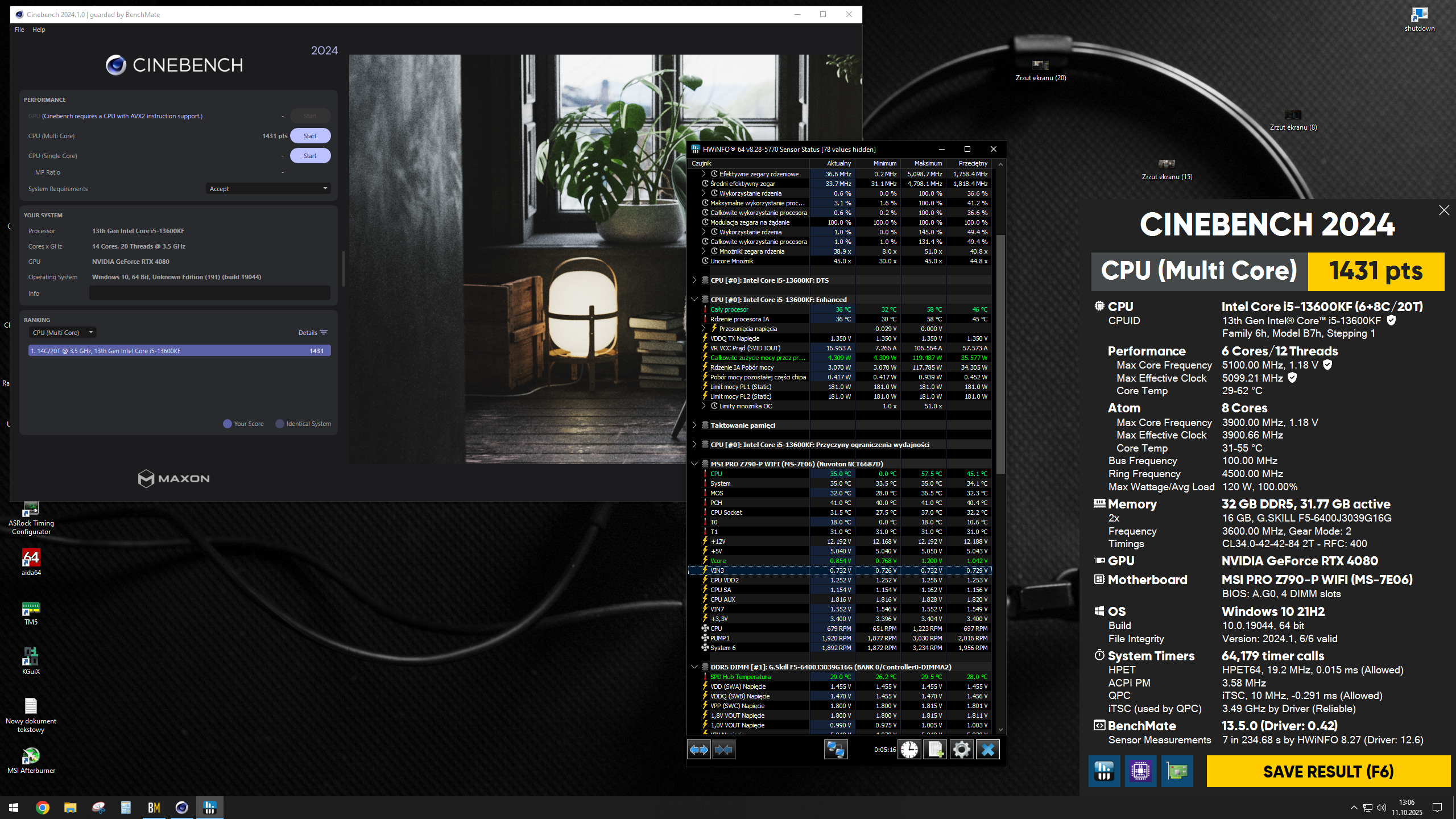Open the Help menu in Cinebench
Image resolution: width=1456 pixels, height=819 pixels.
[x=39, y=30]
